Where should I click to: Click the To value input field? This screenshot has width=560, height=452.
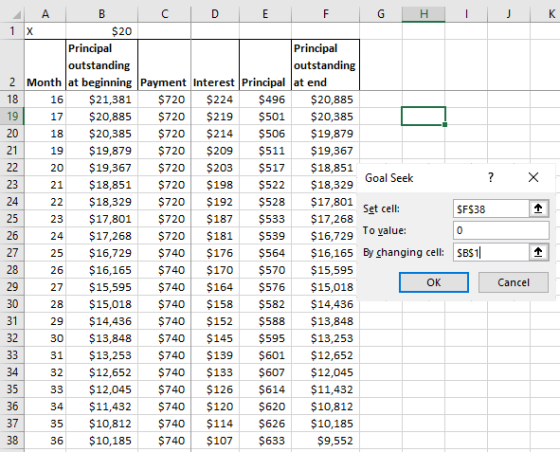pos(501,230)
